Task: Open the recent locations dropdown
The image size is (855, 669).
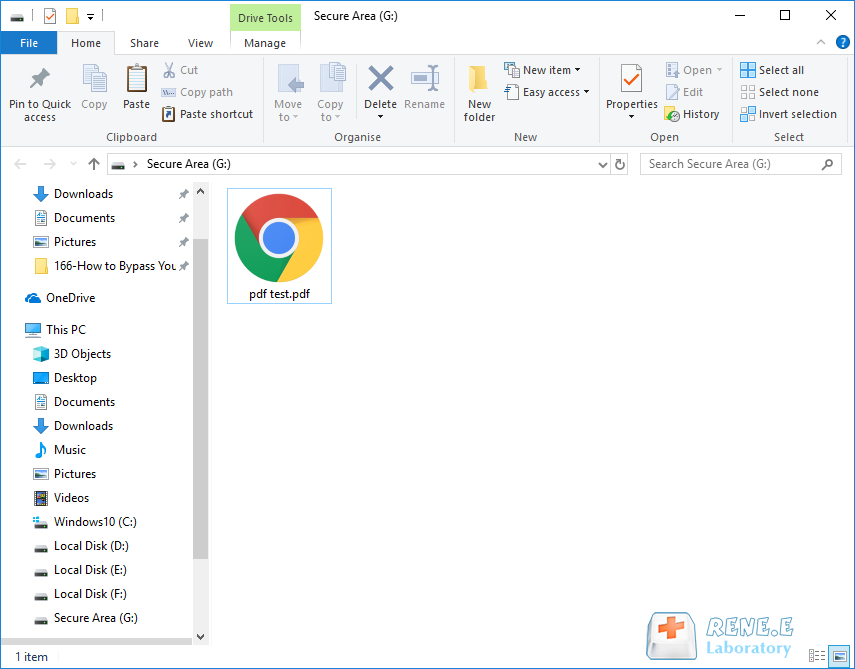Action: tap(73, 164)
